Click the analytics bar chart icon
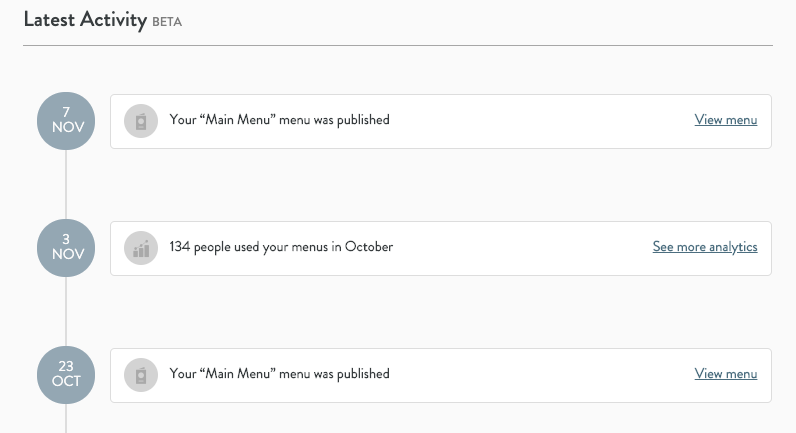This screenshot has width=796, height=433. coord(141,248)
